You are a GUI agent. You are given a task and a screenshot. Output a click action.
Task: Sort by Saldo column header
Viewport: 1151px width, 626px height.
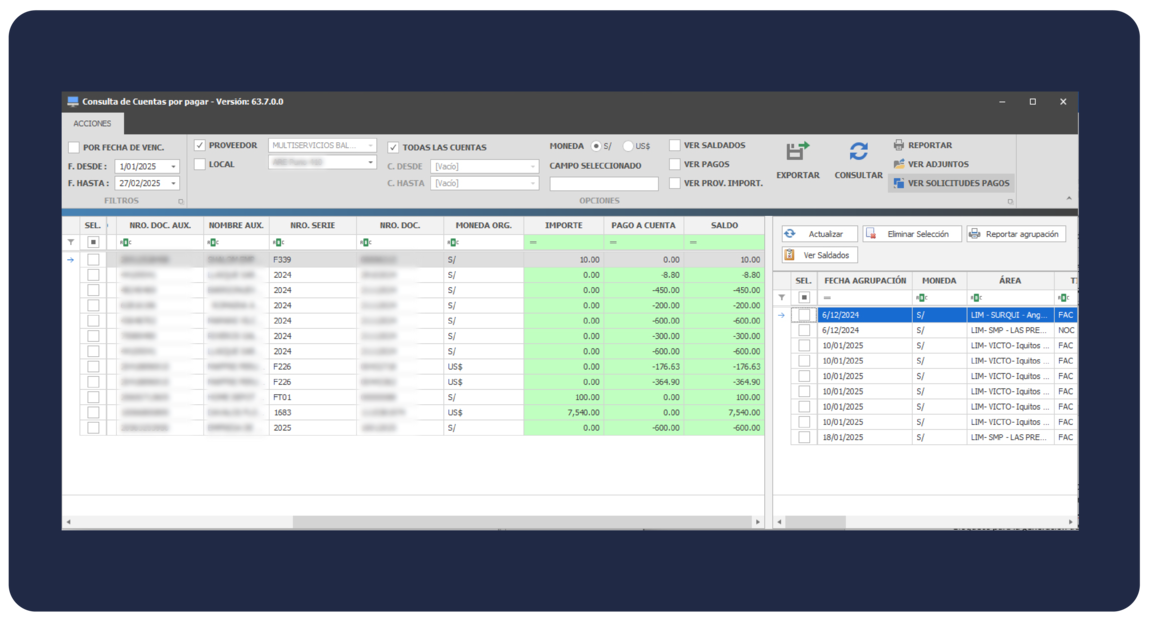click(724, 226)
